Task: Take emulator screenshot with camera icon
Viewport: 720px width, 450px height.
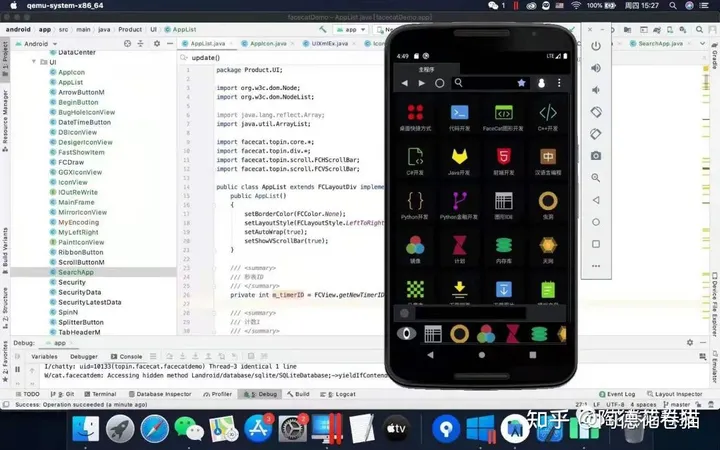Action: (596, 155)
